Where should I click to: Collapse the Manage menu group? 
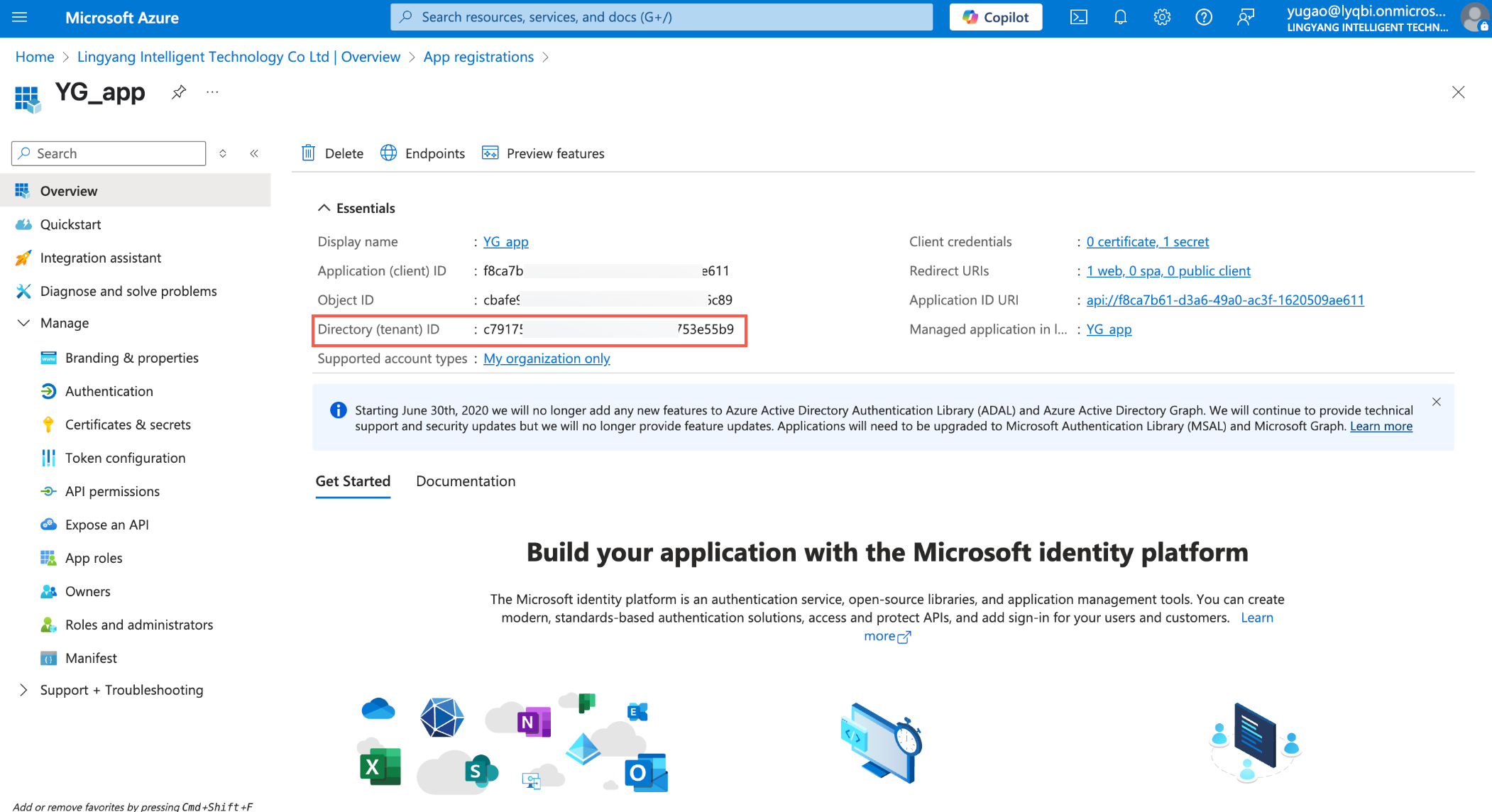tap(23, 323)
